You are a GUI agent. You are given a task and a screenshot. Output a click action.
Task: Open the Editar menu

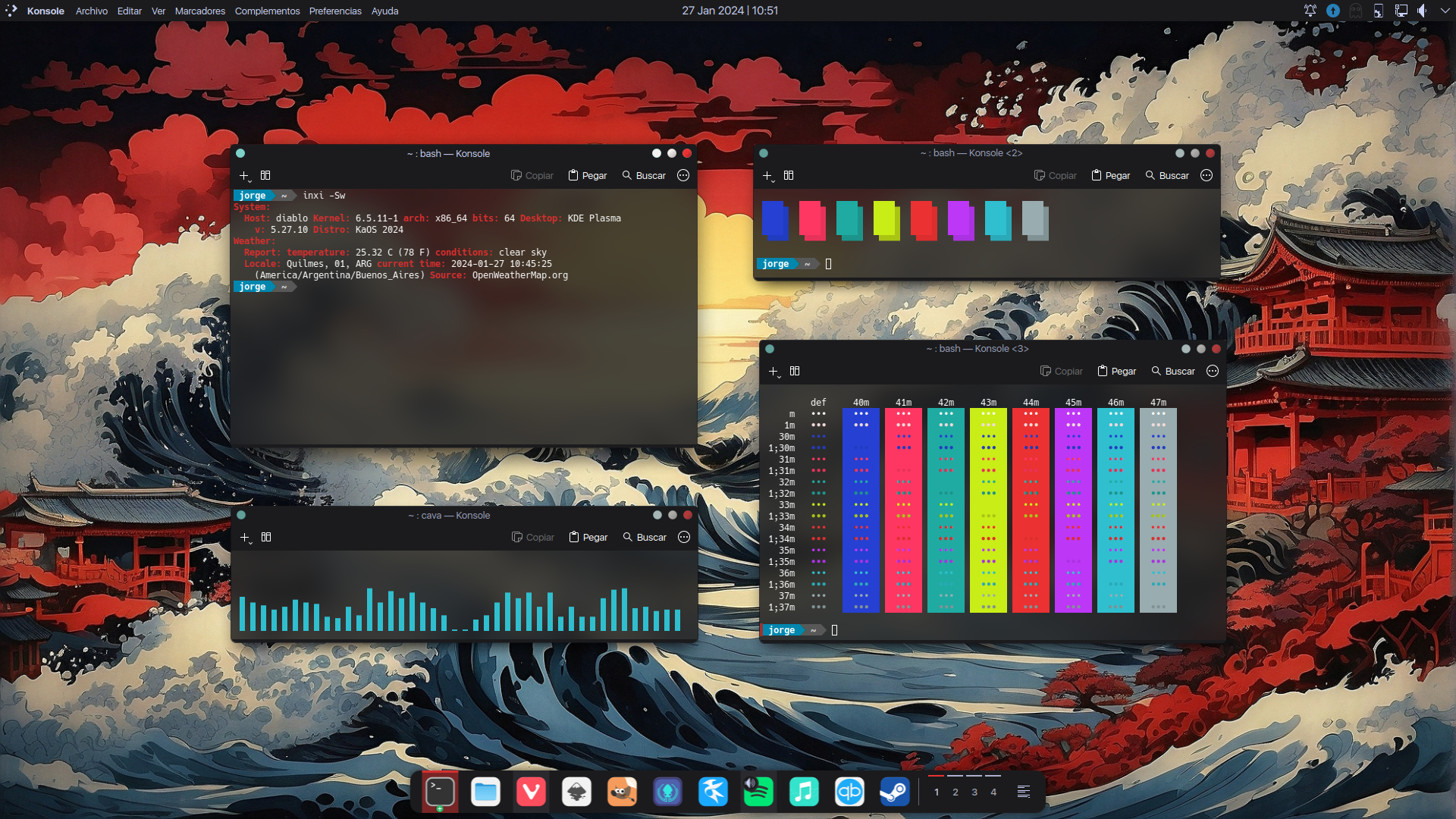click(129, 11)
